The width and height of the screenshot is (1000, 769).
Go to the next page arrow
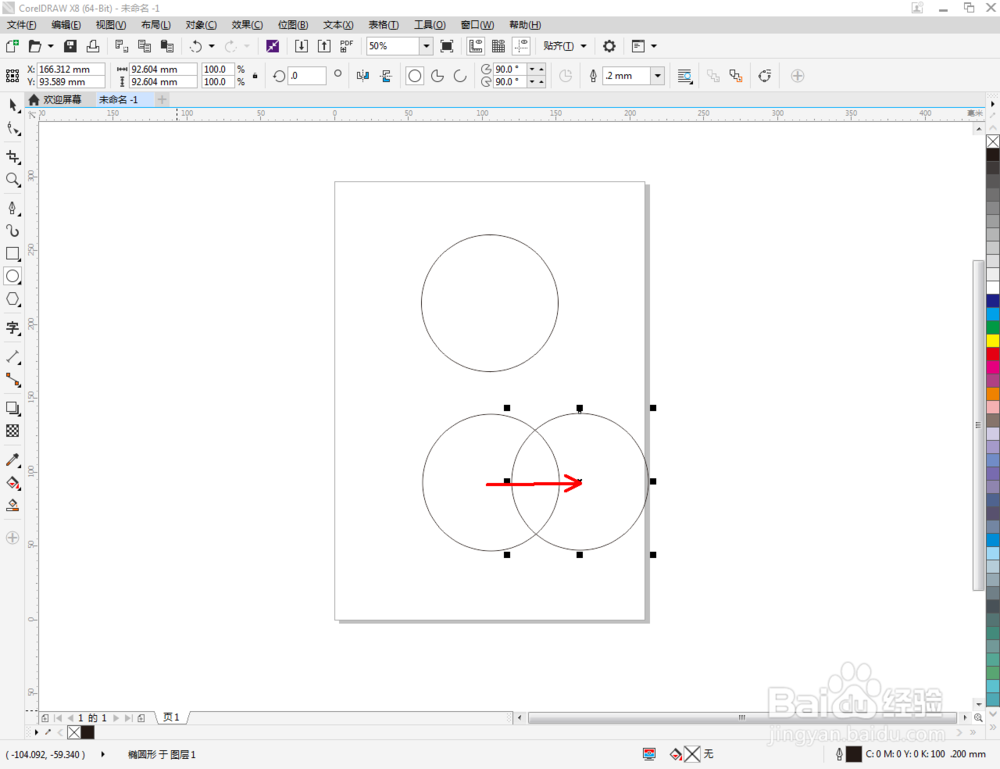click(116, 718)
